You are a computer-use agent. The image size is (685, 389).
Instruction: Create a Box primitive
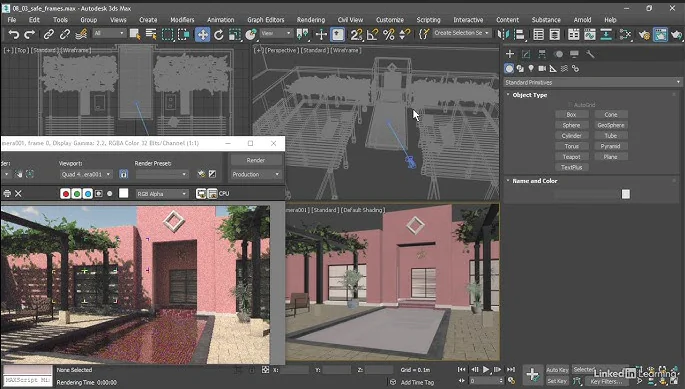tap(571, 115)
